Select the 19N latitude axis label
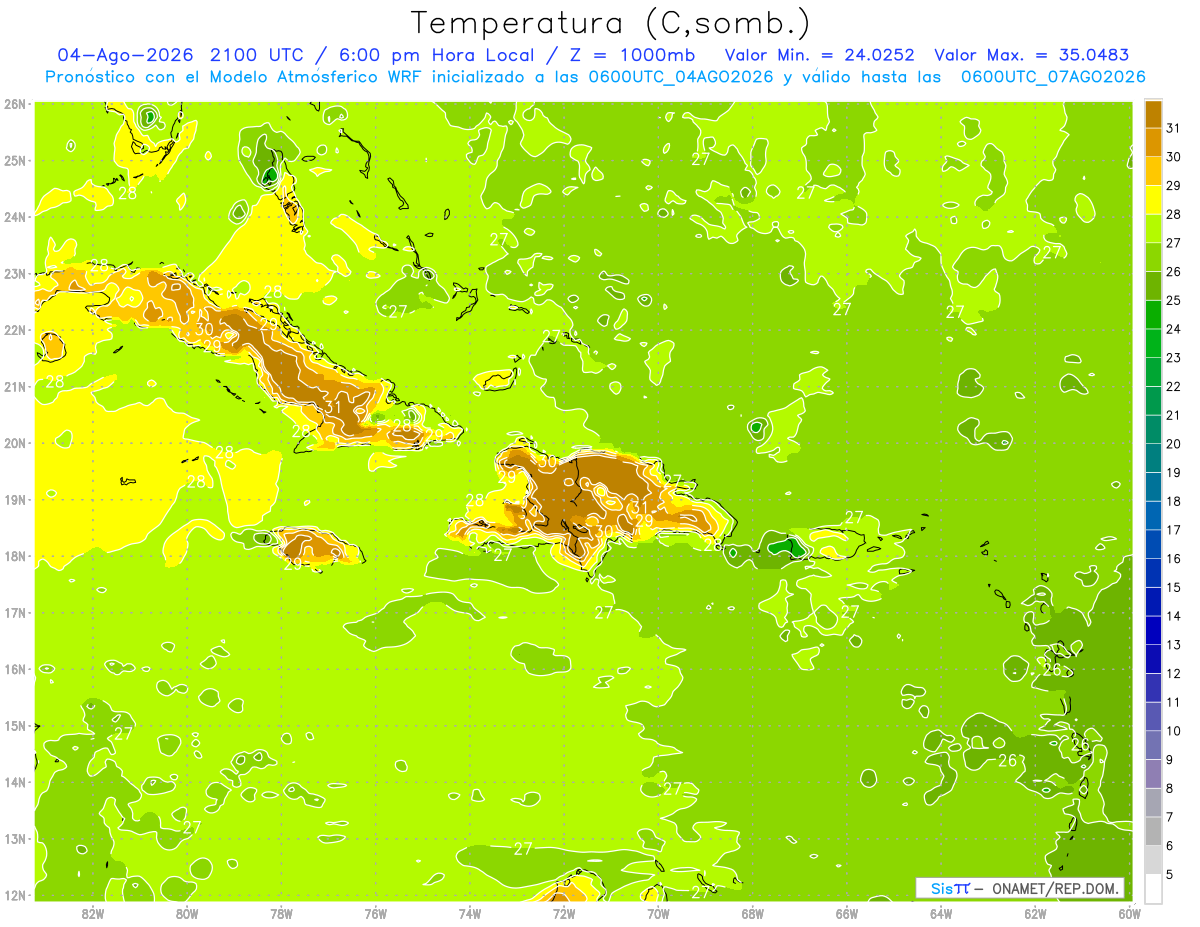The image size is (1200, 927). [x=15, y=499]
